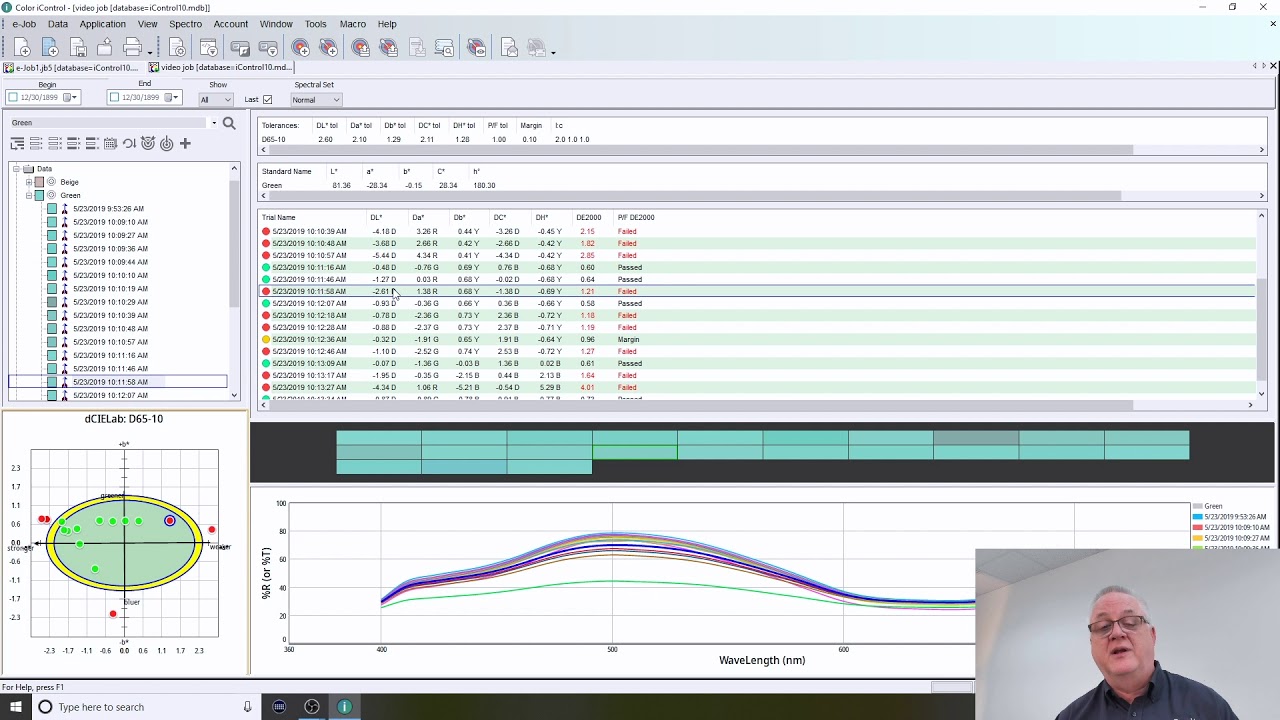1280x720 pixels.
Task: Click the Print toolbar icon
Action: point(132,48)
